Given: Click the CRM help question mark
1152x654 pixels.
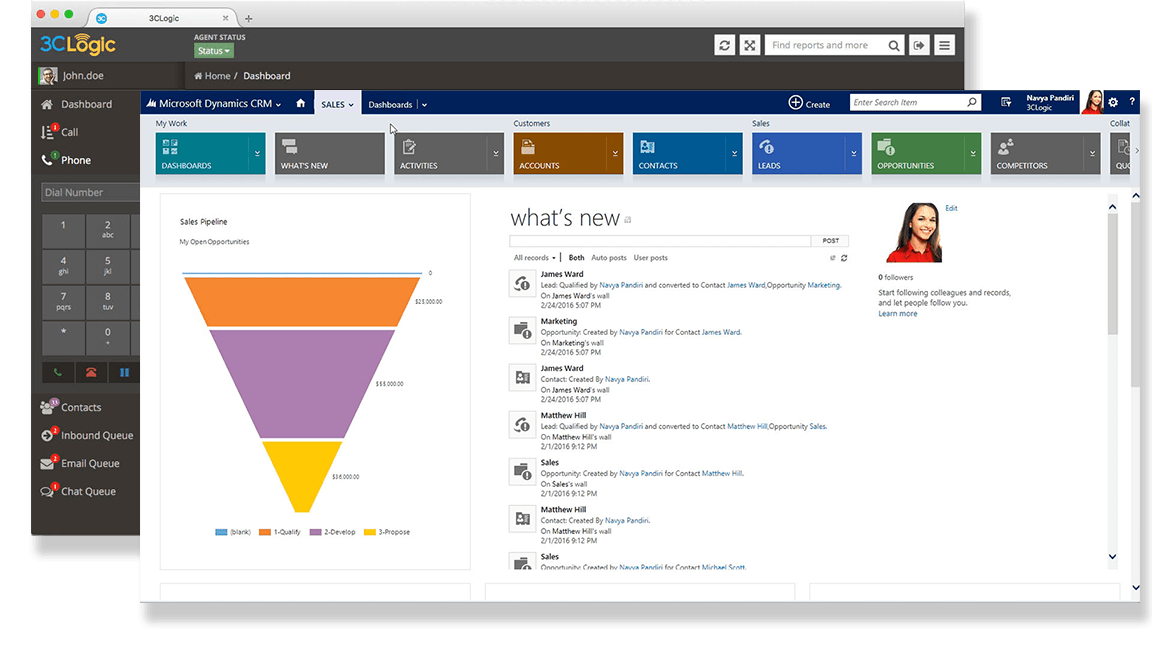Looking at the screenshot, I should tap(1132, 101).
